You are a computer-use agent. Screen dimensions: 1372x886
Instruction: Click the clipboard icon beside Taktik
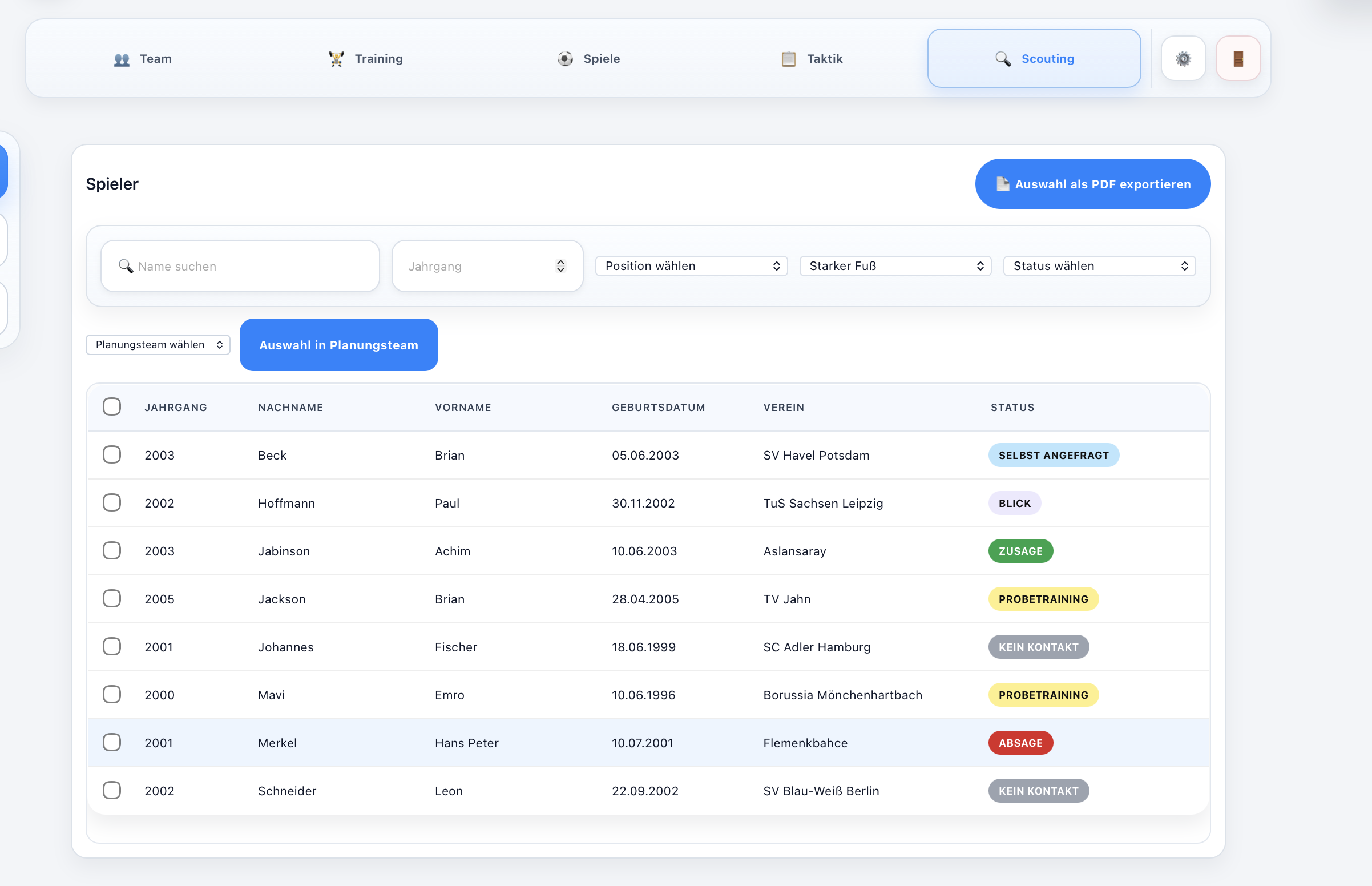pos(788,59)
